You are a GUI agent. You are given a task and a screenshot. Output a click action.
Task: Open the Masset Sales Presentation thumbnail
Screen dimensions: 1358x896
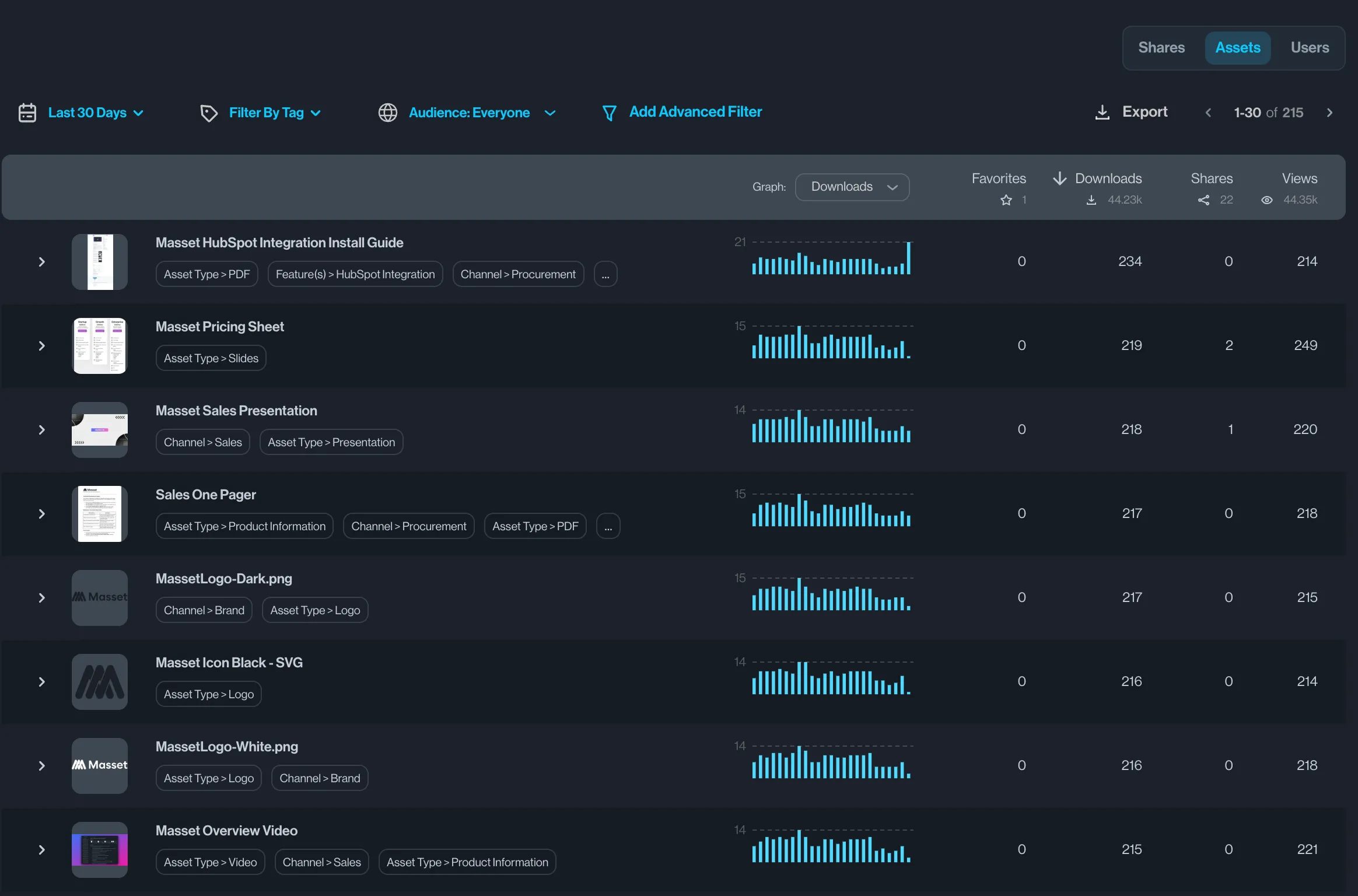pos(100,430)
